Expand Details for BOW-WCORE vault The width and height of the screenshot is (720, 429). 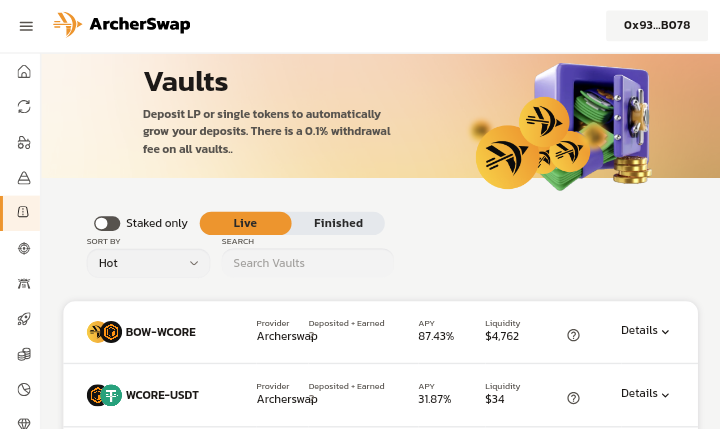click(x=644, y=331)
